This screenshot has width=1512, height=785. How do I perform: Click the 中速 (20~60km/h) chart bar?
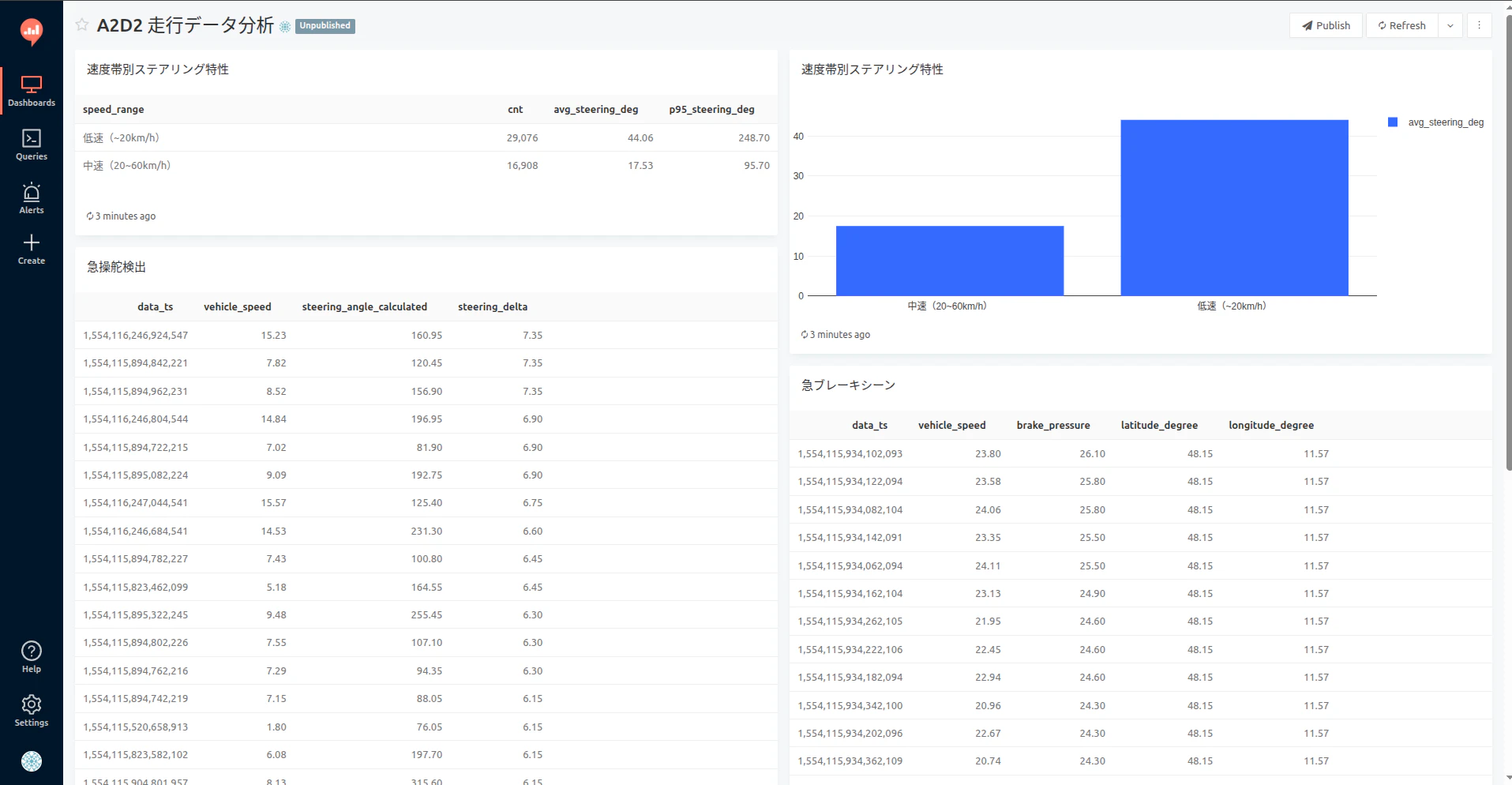click(950, 261)
